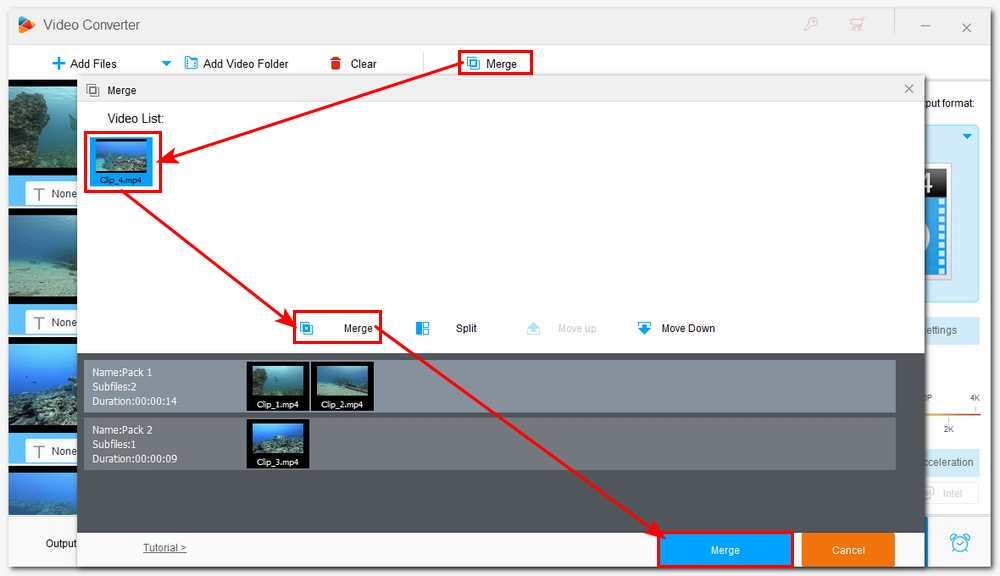The height and width of the screenshot is (576, 1000).
Task: Select Clip_3.mp4 thumbnail in Pack 2
Action: (277, 444)
